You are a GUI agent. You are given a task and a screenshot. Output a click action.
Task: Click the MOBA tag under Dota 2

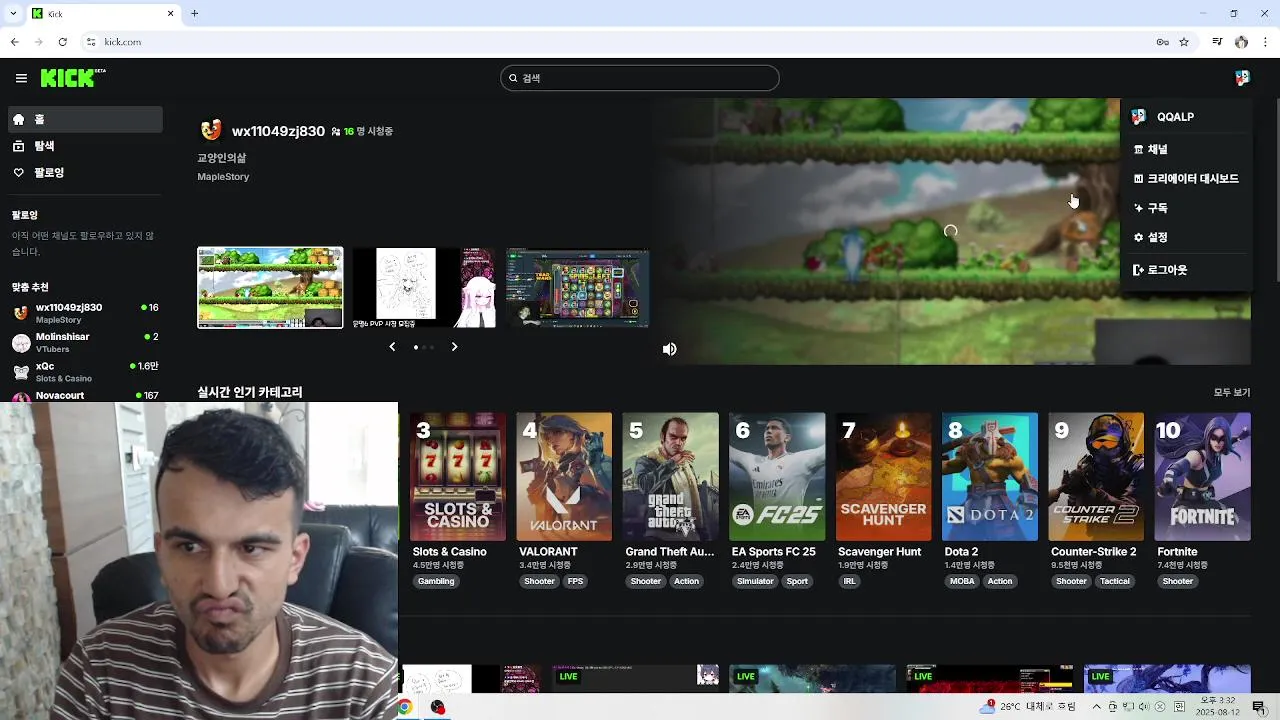pyautogui.click(x=962, y=581)
